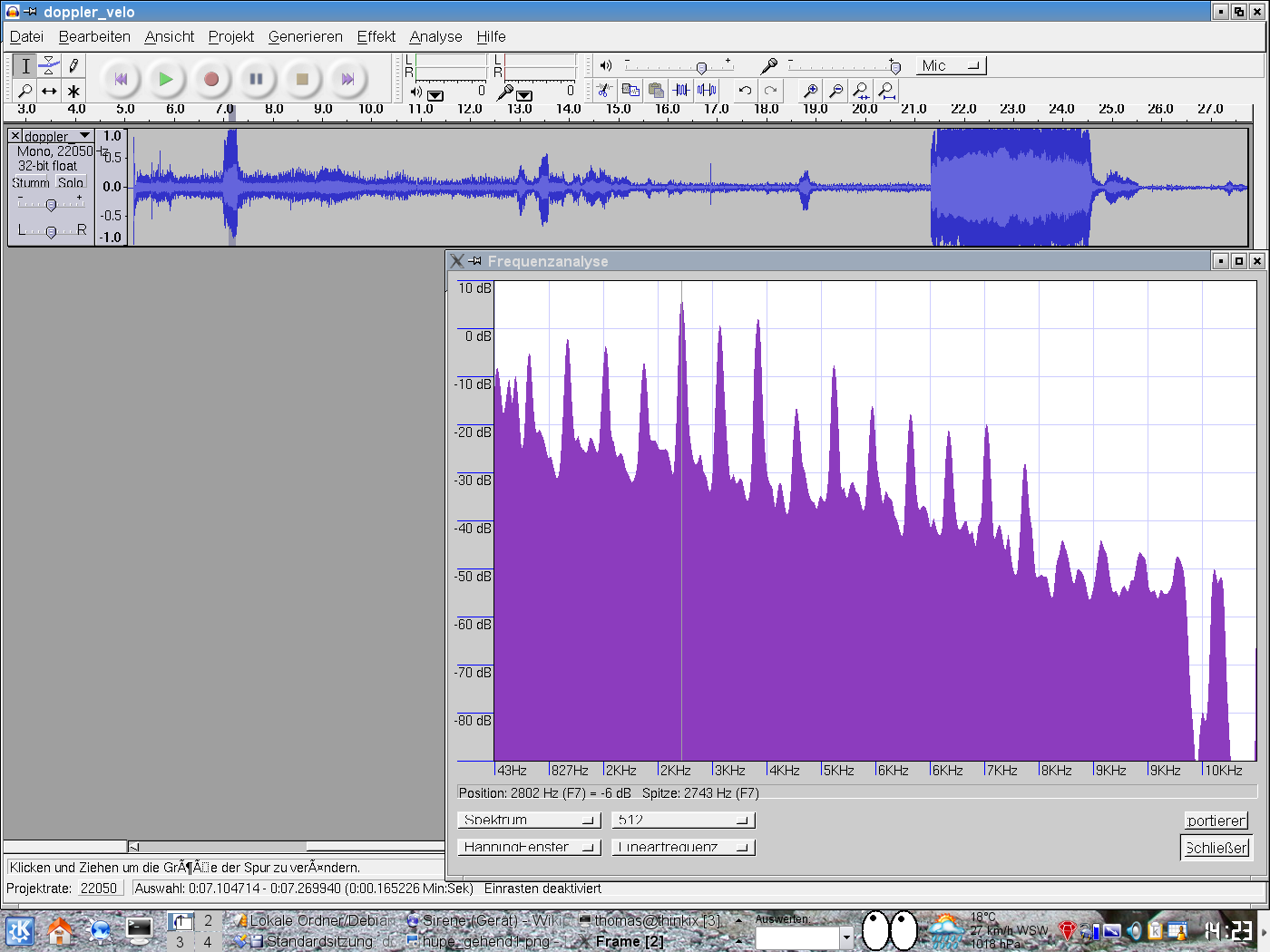
Task: Click the track pan slider
Action: coord(51,231)
